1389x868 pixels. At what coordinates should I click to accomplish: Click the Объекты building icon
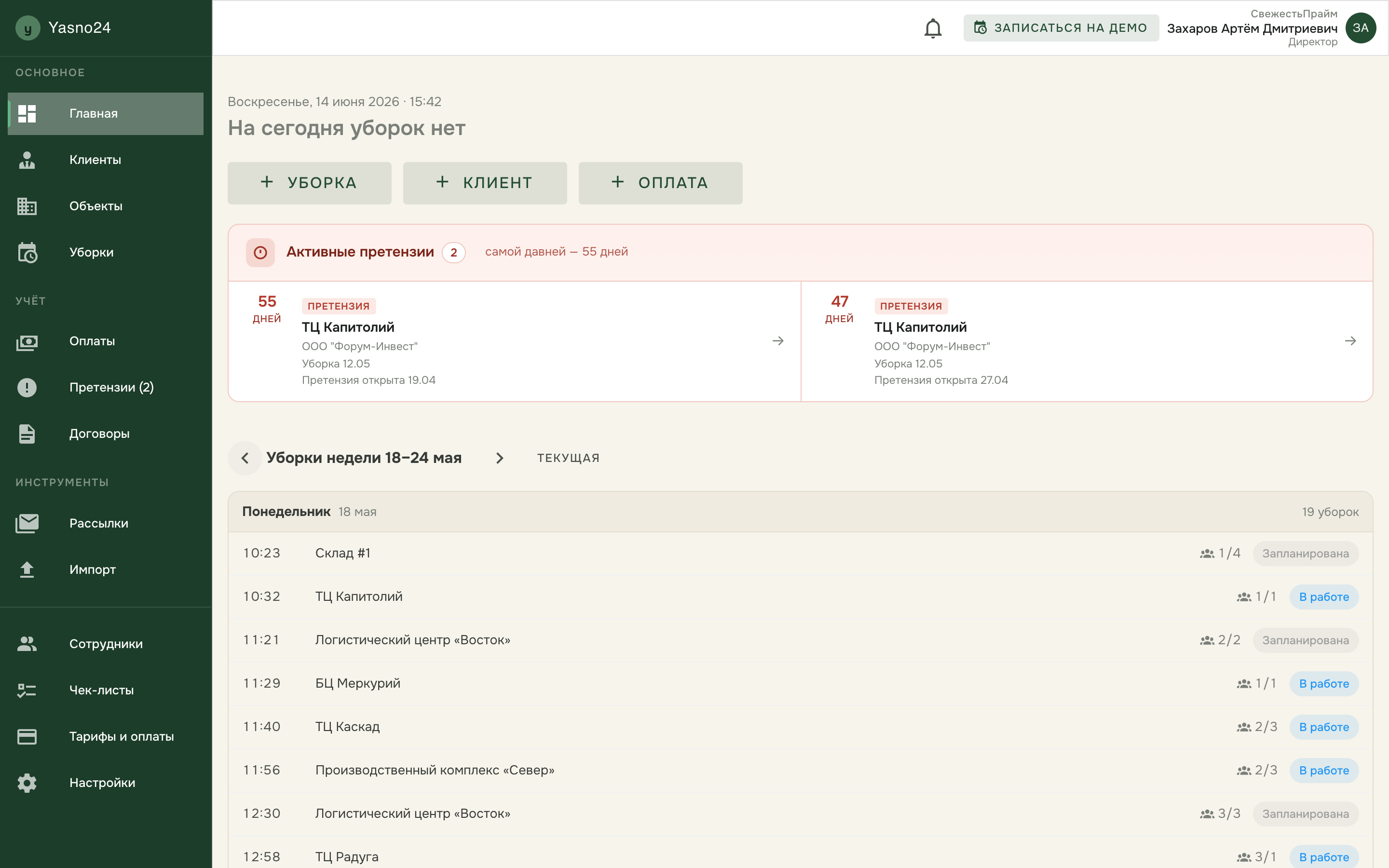pyautogui.click(x=27, y=206)
